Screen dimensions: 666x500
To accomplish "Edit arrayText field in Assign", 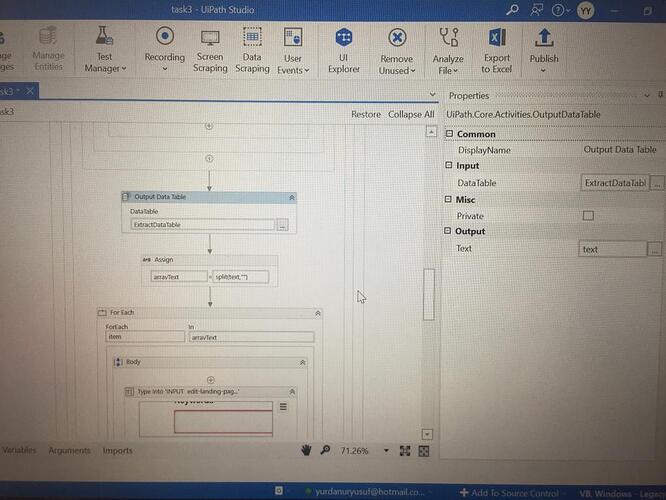I will (x=179, y=277).
